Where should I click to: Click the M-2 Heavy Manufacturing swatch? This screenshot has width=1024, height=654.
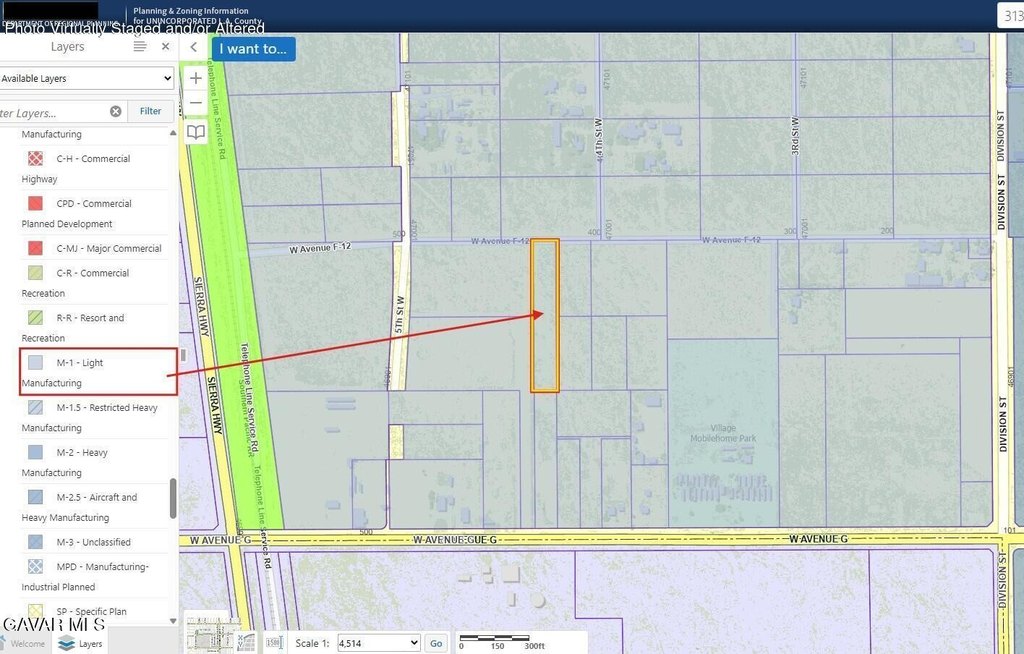coord(35,452)
